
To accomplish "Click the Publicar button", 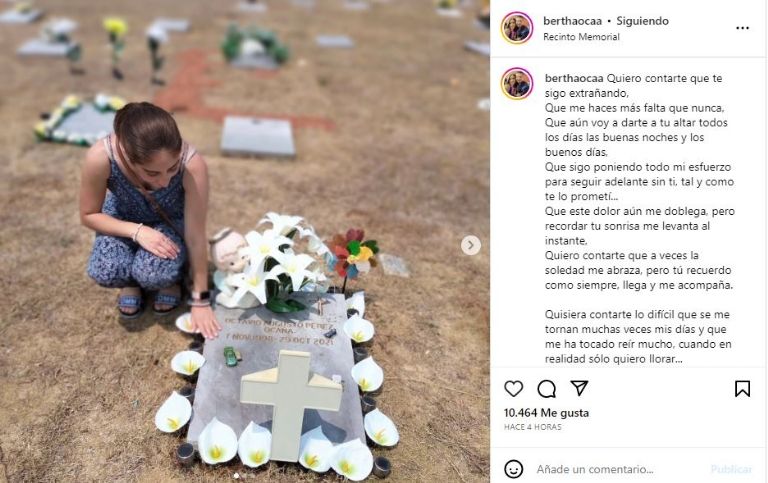I will click(x=731, y=469).
